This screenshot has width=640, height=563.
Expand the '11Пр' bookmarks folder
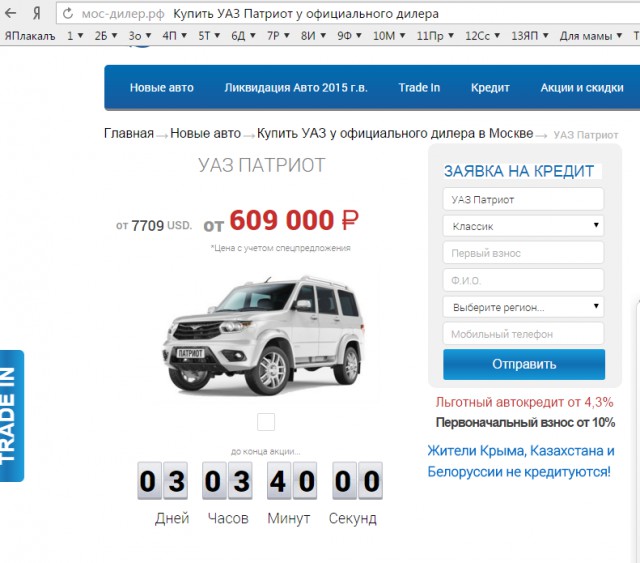[435, 36]
